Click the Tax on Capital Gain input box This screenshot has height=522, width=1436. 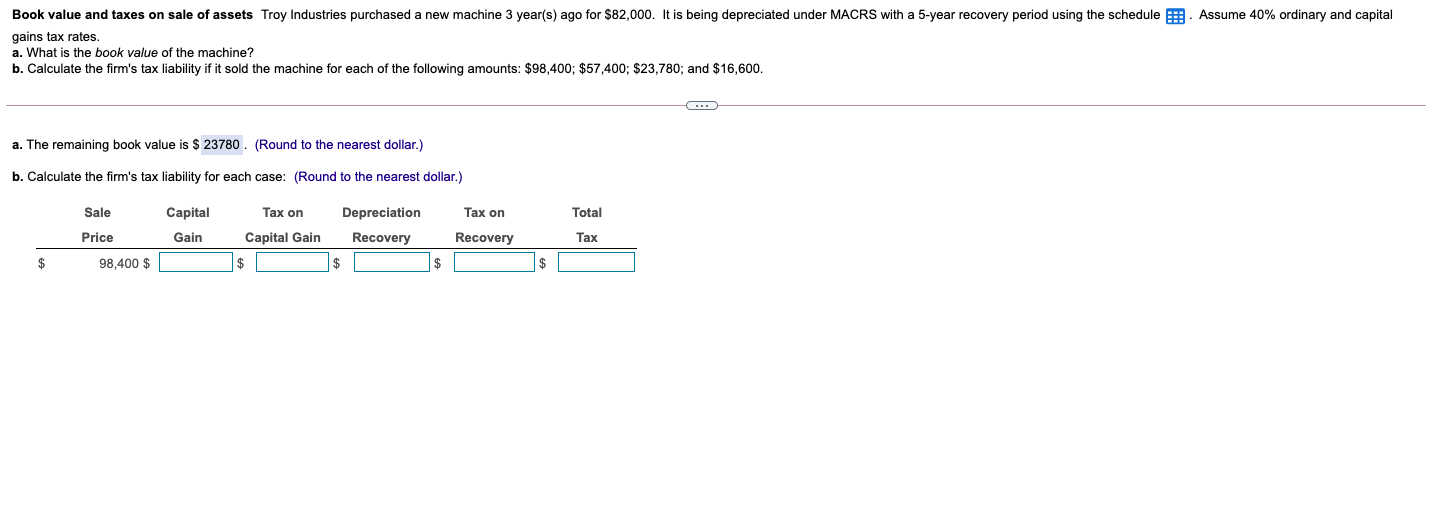(293, 262)
